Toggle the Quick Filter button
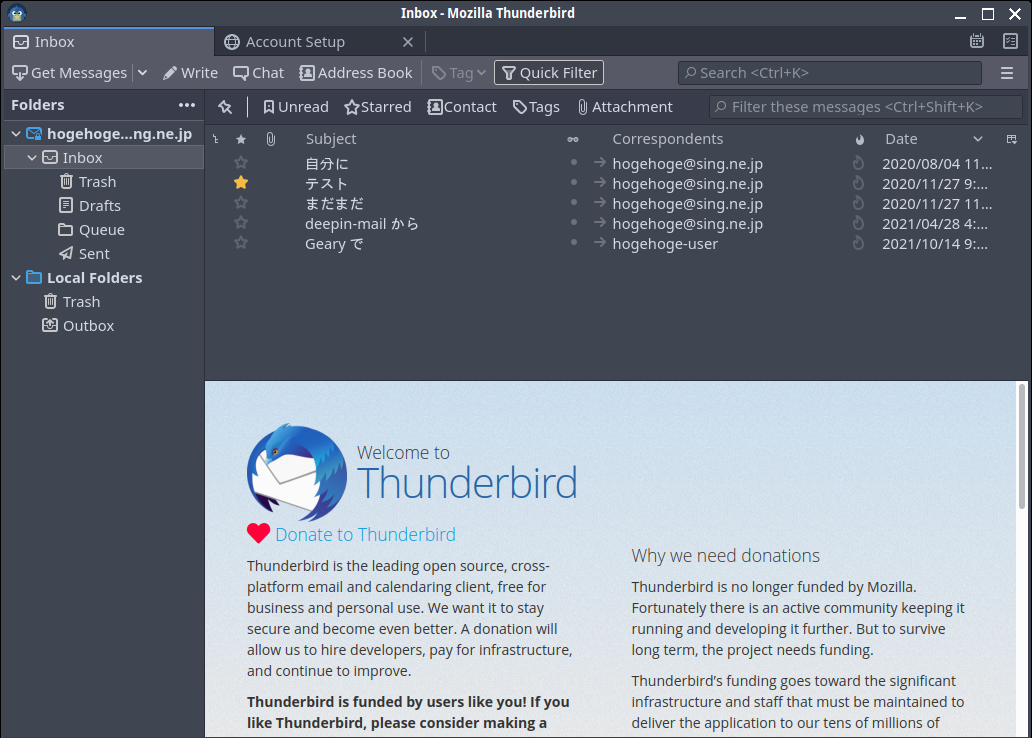 pos(549,73)
